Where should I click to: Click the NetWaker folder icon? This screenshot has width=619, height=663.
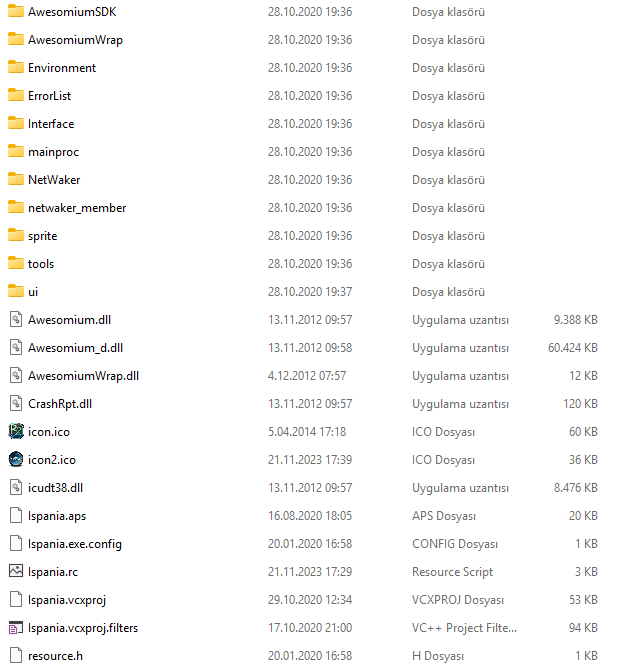pos(16,179)
